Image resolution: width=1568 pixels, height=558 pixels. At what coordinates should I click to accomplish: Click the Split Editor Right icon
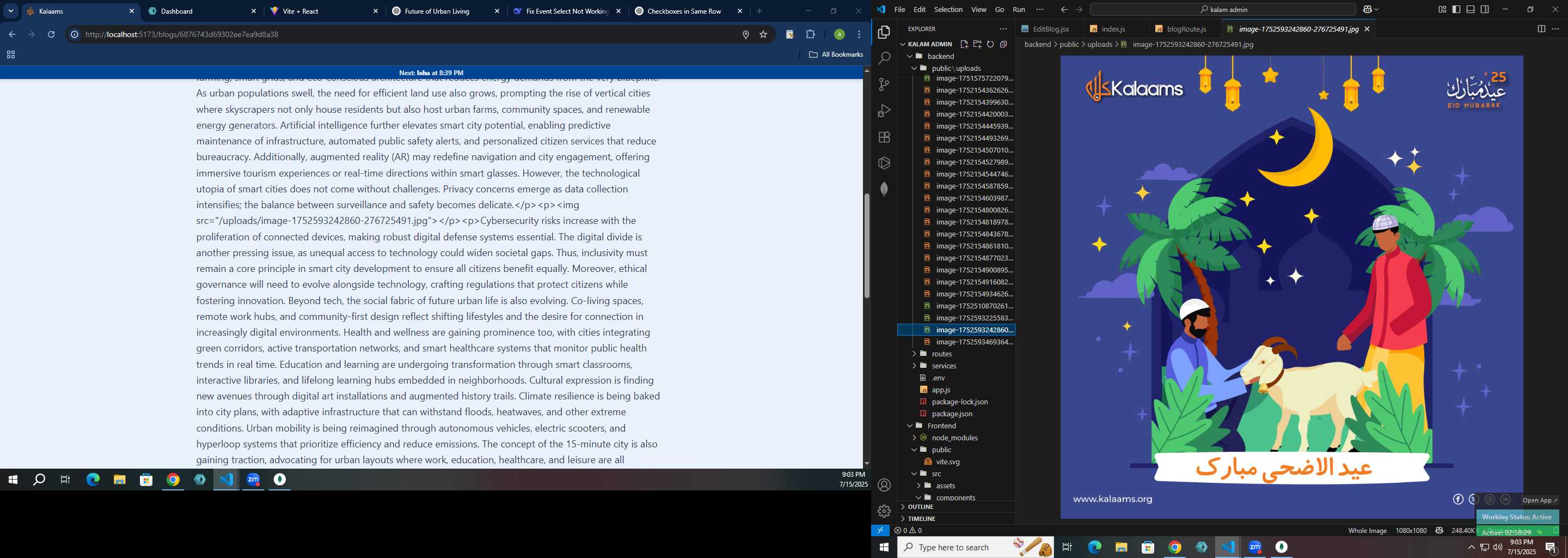[1541, 29]
